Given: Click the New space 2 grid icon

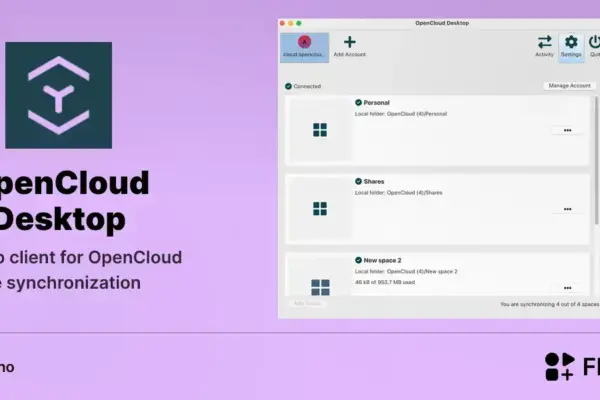Looking at the screenshot, I should point(320,287).
